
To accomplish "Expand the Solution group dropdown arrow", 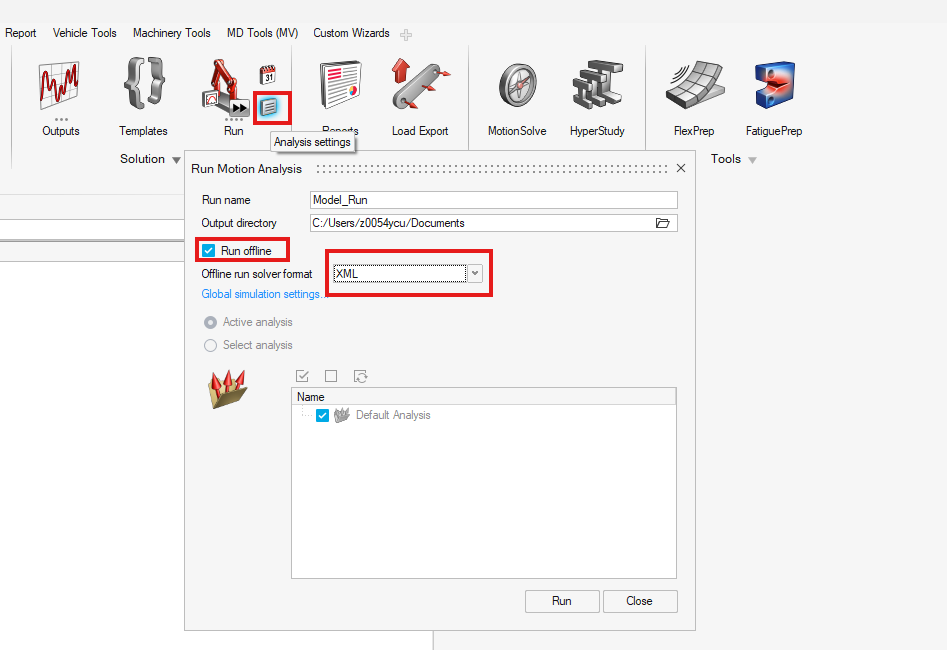I will pos(176,160).
